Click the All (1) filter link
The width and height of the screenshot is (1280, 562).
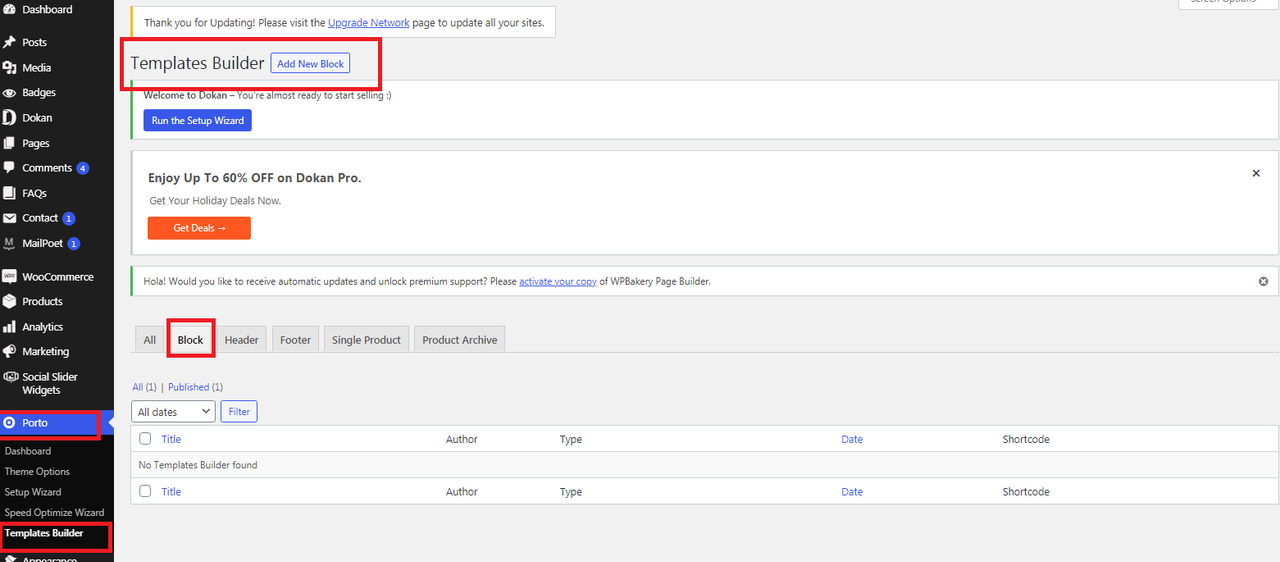tap(144, 387)
